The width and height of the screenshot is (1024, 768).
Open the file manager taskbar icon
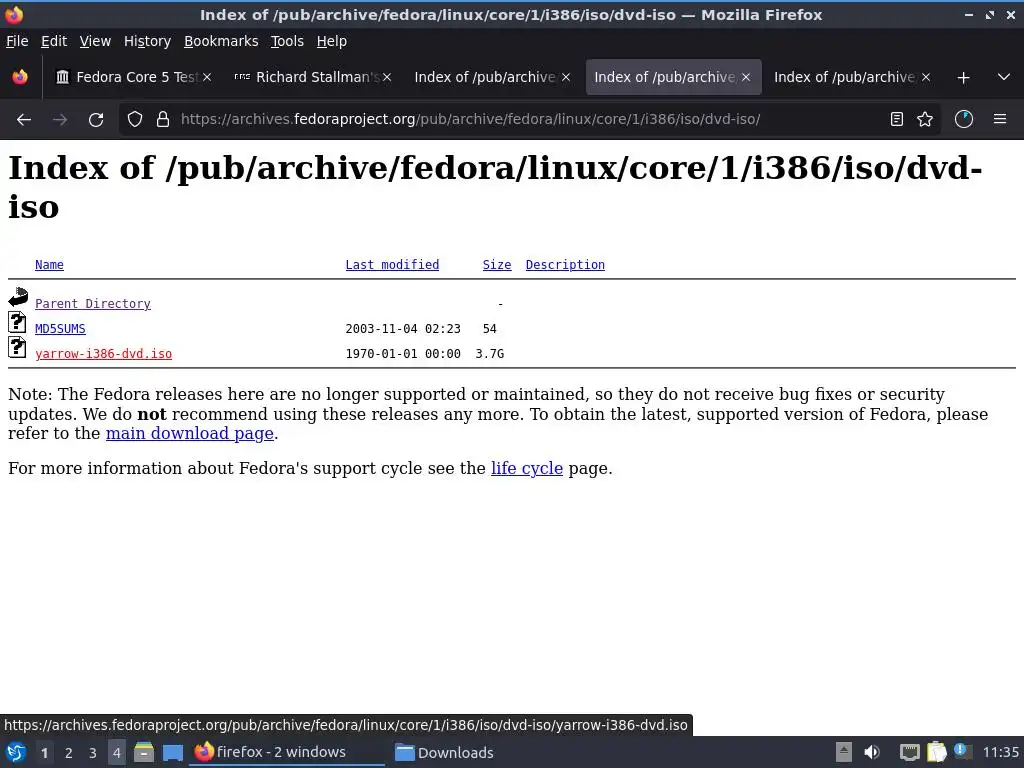pyautogui.click(x=144, y=752)
